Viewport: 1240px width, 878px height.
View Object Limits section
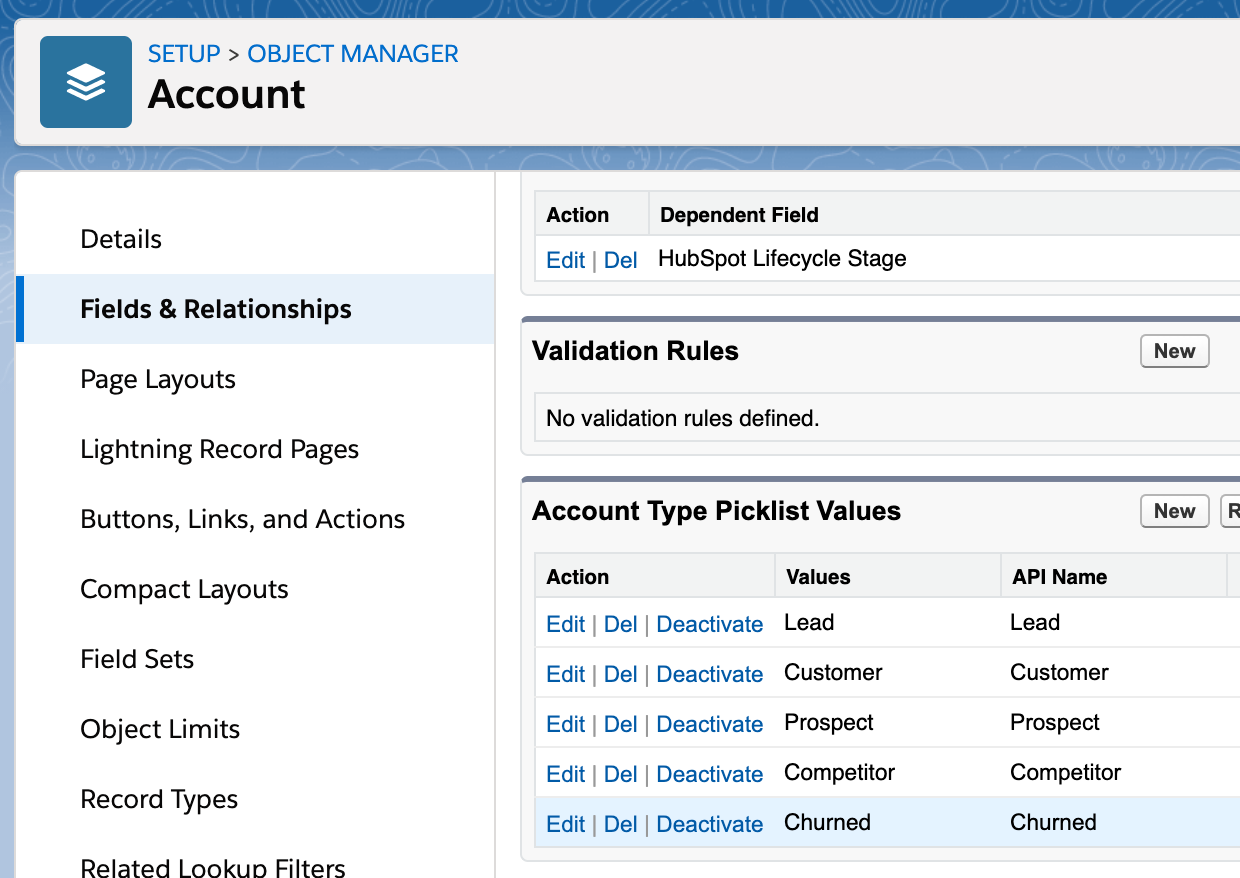160,729
